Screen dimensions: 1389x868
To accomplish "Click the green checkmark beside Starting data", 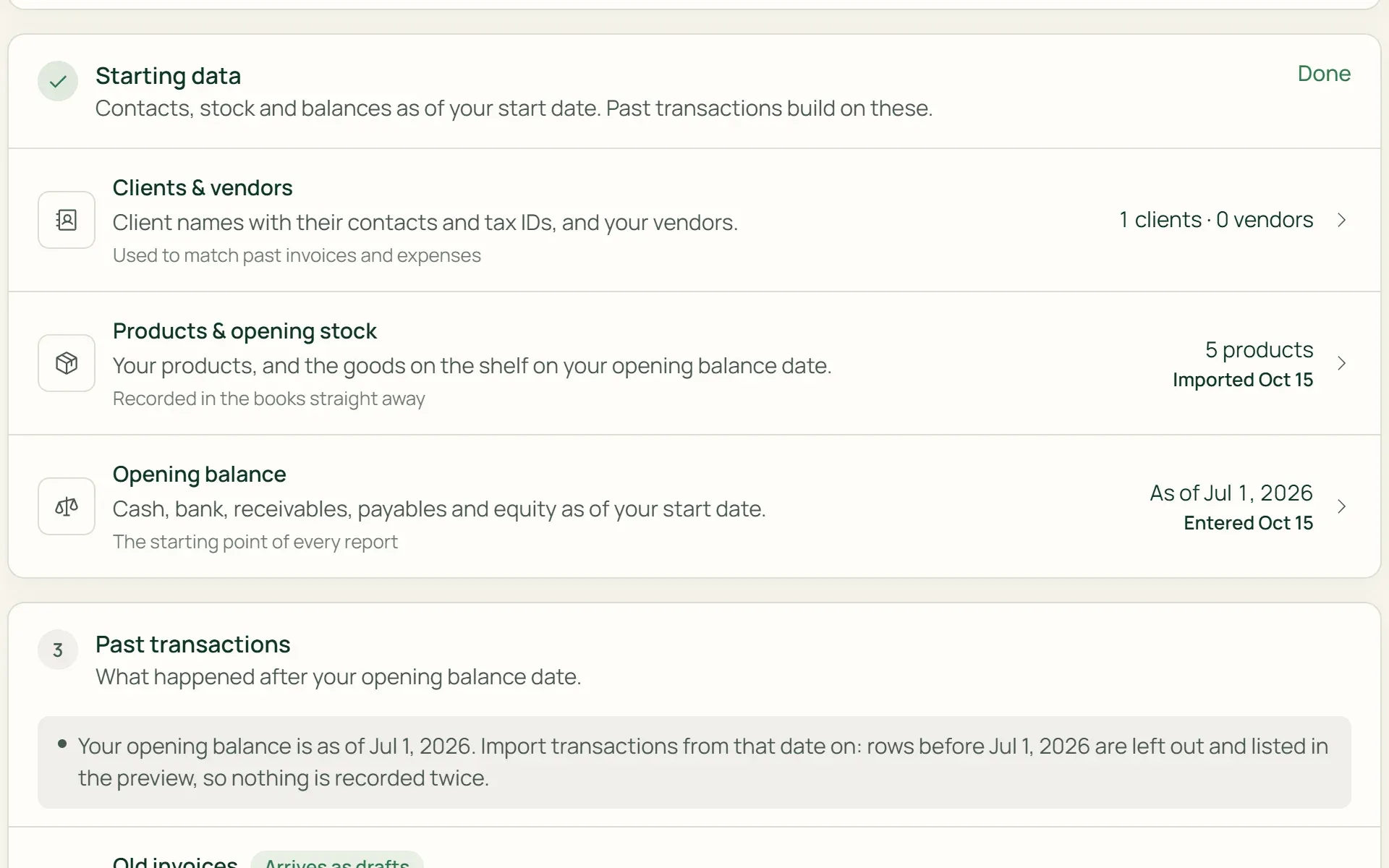I will (x=58, y=81).
